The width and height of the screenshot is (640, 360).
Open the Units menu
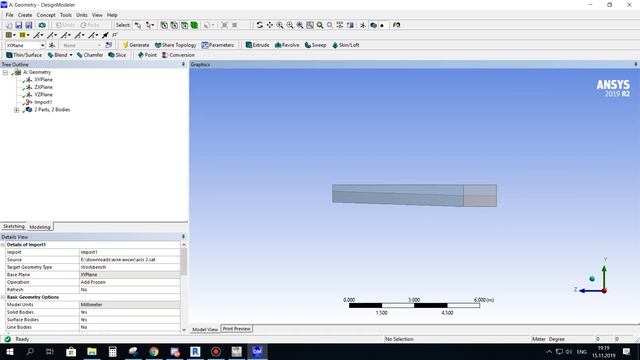pos(82,15)
